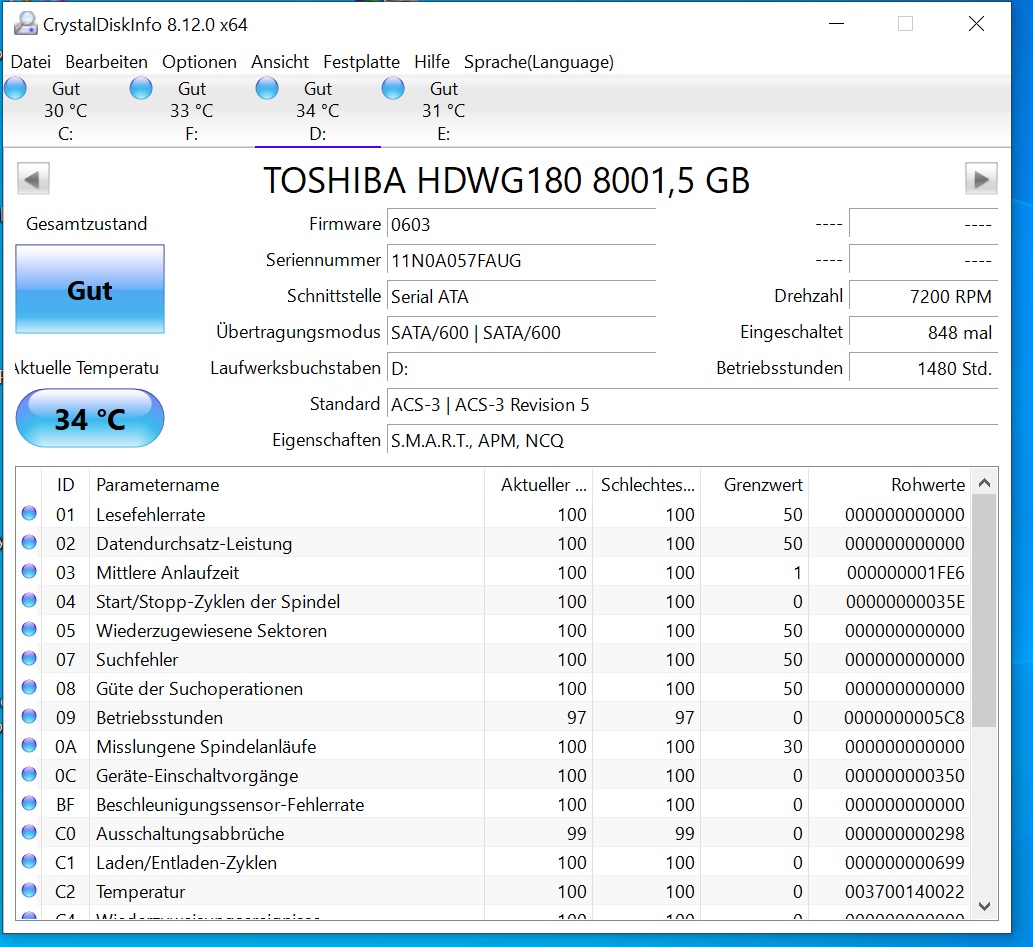Click status orb of Mittlere Anlaufzeit row
1033x947 pixels.
(x=29, y=571)
